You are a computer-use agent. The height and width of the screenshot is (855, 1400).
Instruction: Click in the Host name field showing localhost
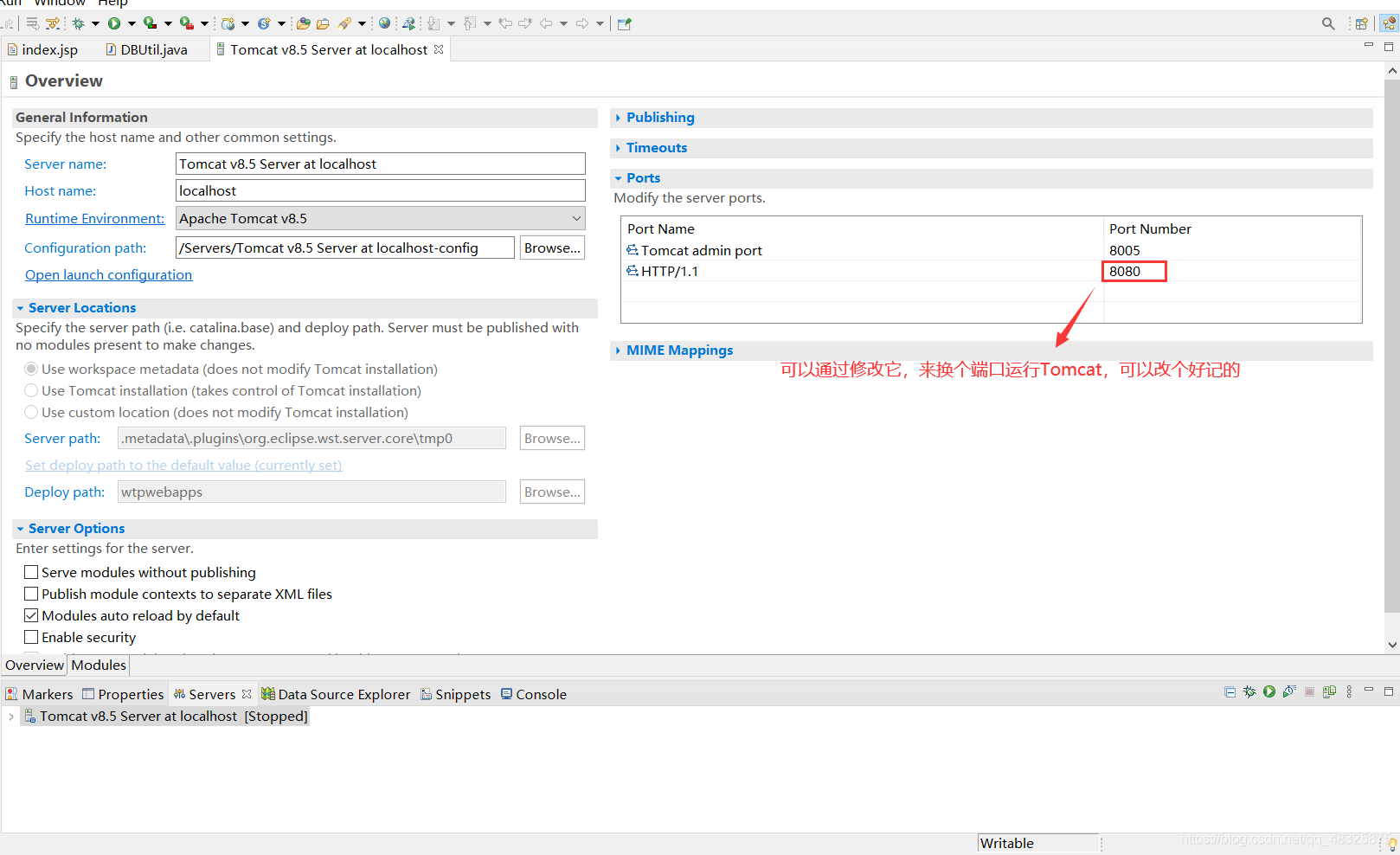coord(380,190)
